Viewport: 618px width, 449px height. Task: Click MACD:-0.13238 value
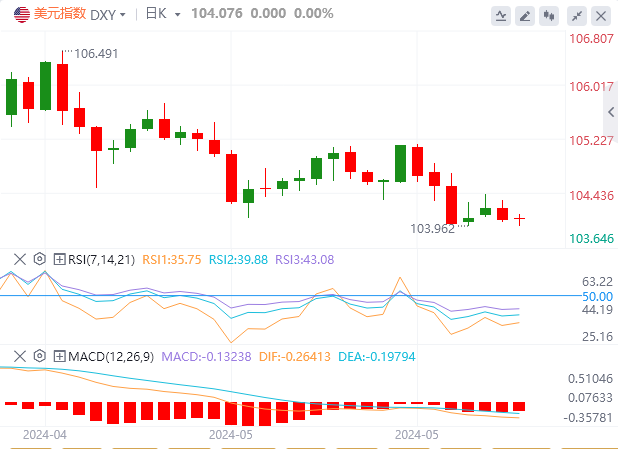[x=206, y=357]
